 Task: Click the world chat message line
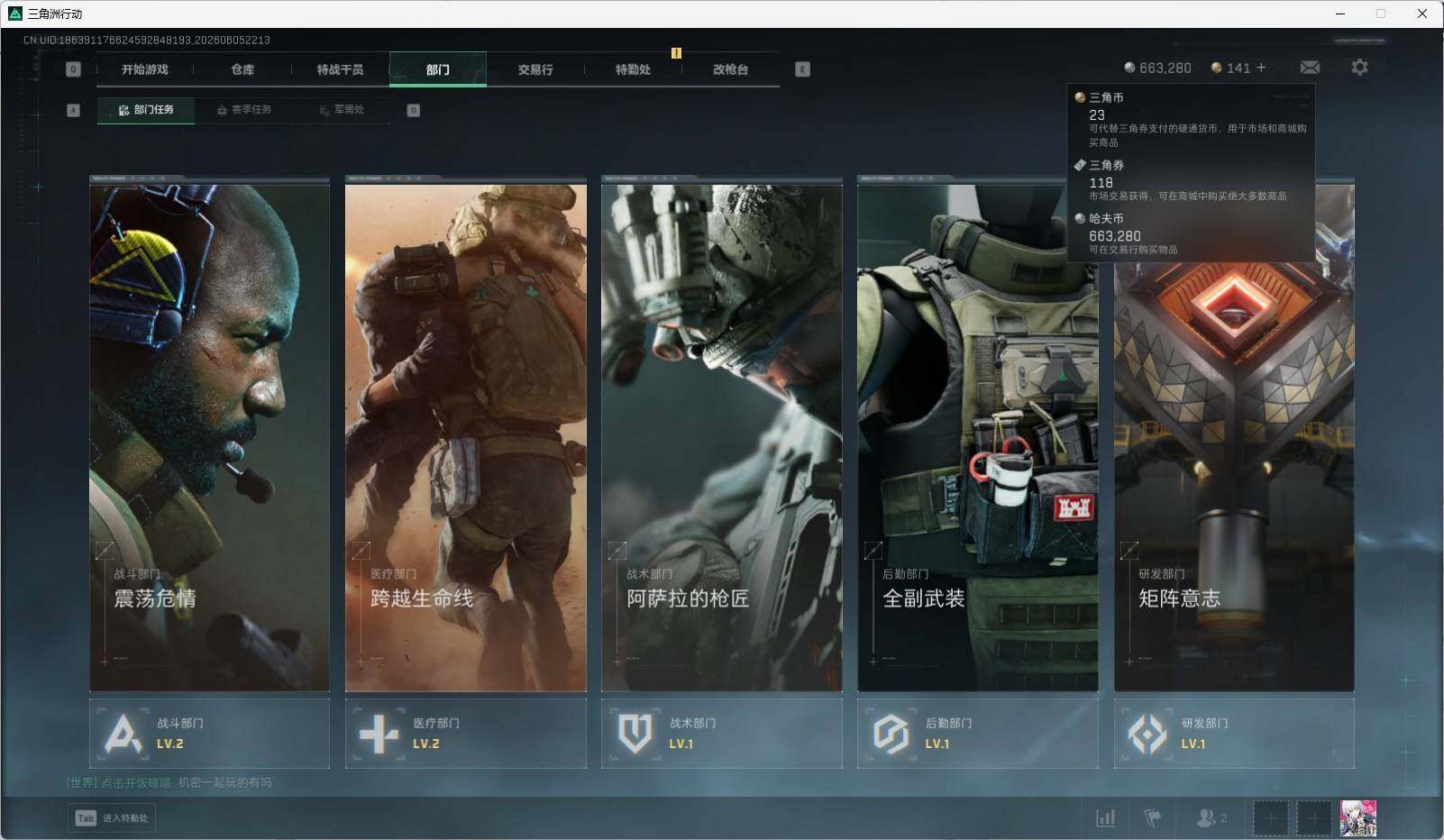point(169,782)
